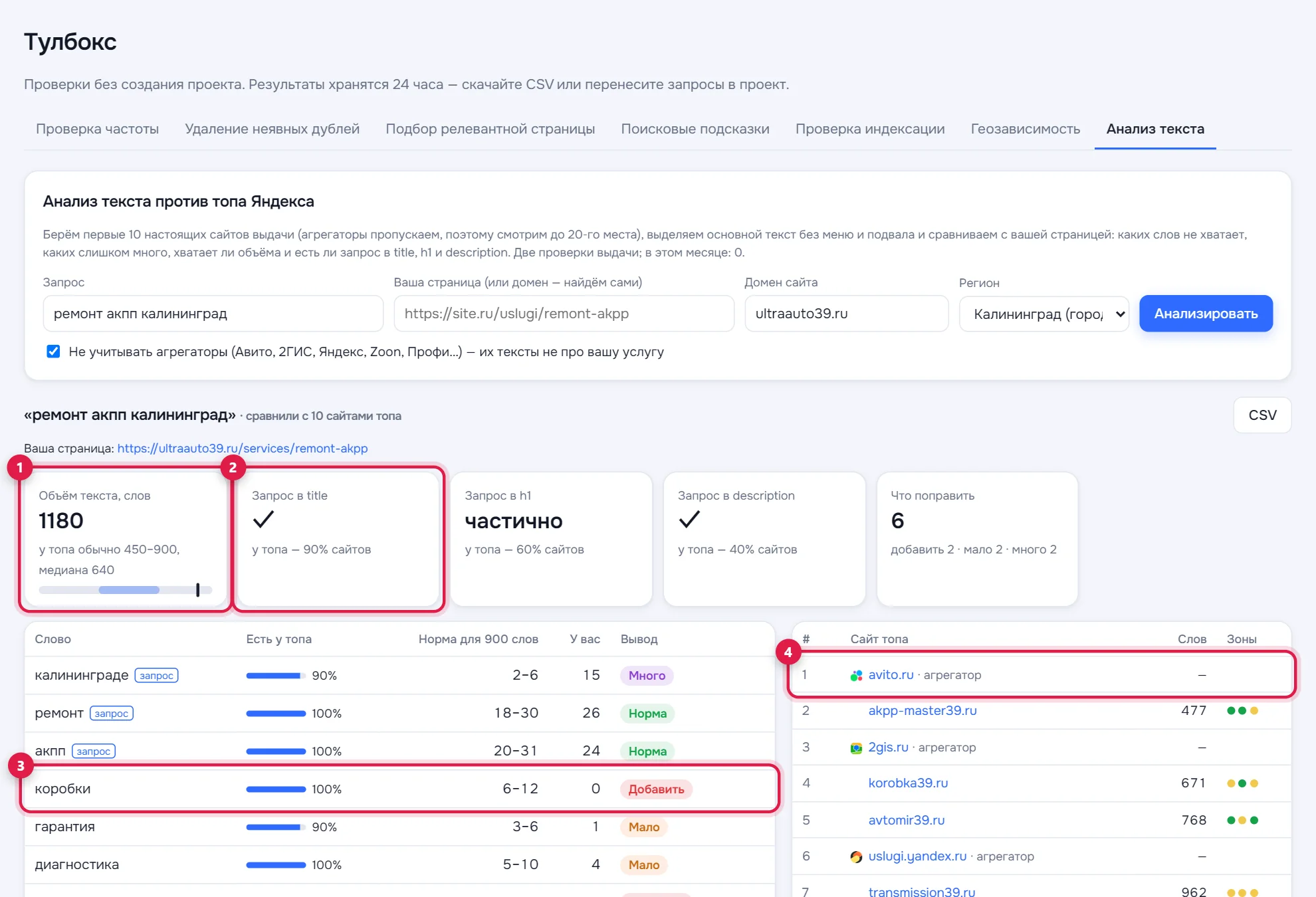
Task: Focus the Запрос input field
Action: pyautogui.click(x=213, y=314)
